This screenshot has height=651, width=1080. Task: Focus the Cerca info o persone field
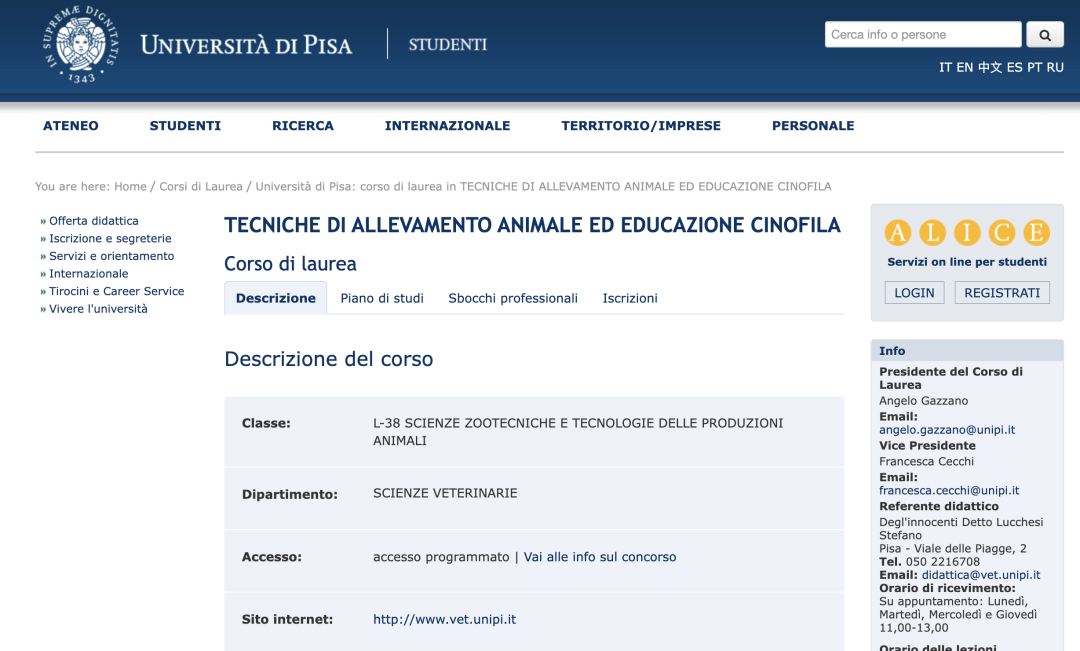923,34
